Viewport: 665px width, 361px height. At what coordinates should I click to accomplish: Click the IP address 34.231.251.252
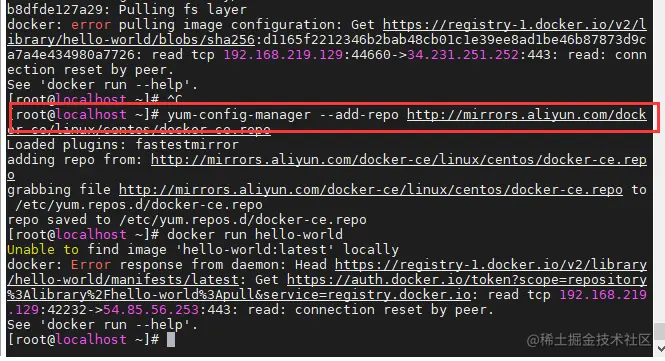click(463, 55)
